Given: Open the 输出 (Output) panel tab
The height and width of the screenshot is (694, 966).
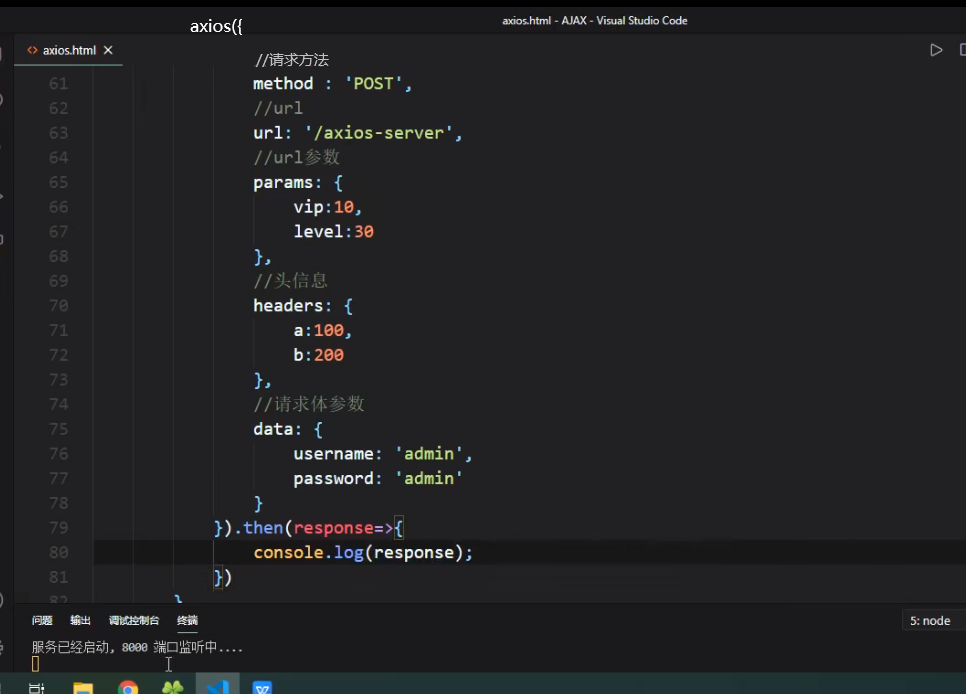Looking at the screenshot, I should [80, 620].
